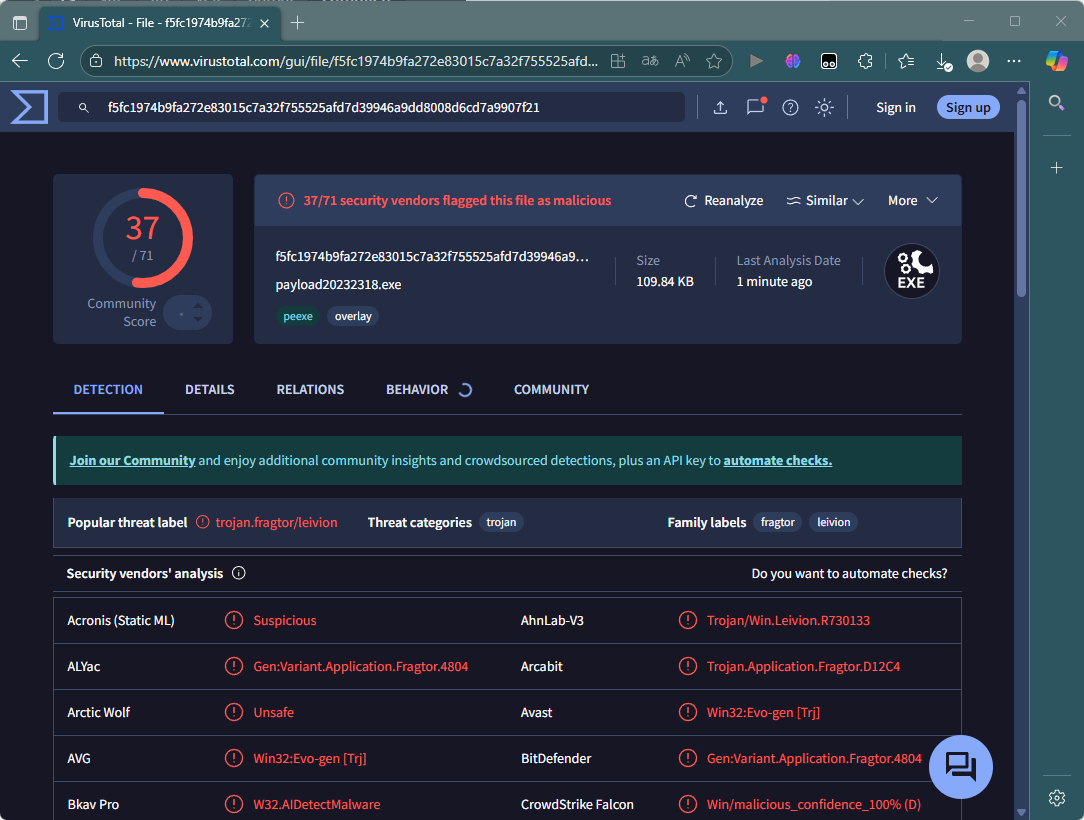Click Trojan/Win.Leivion.R730133 detection text
The width and height of the screenshot is (1084, 820).
point(788,620)
